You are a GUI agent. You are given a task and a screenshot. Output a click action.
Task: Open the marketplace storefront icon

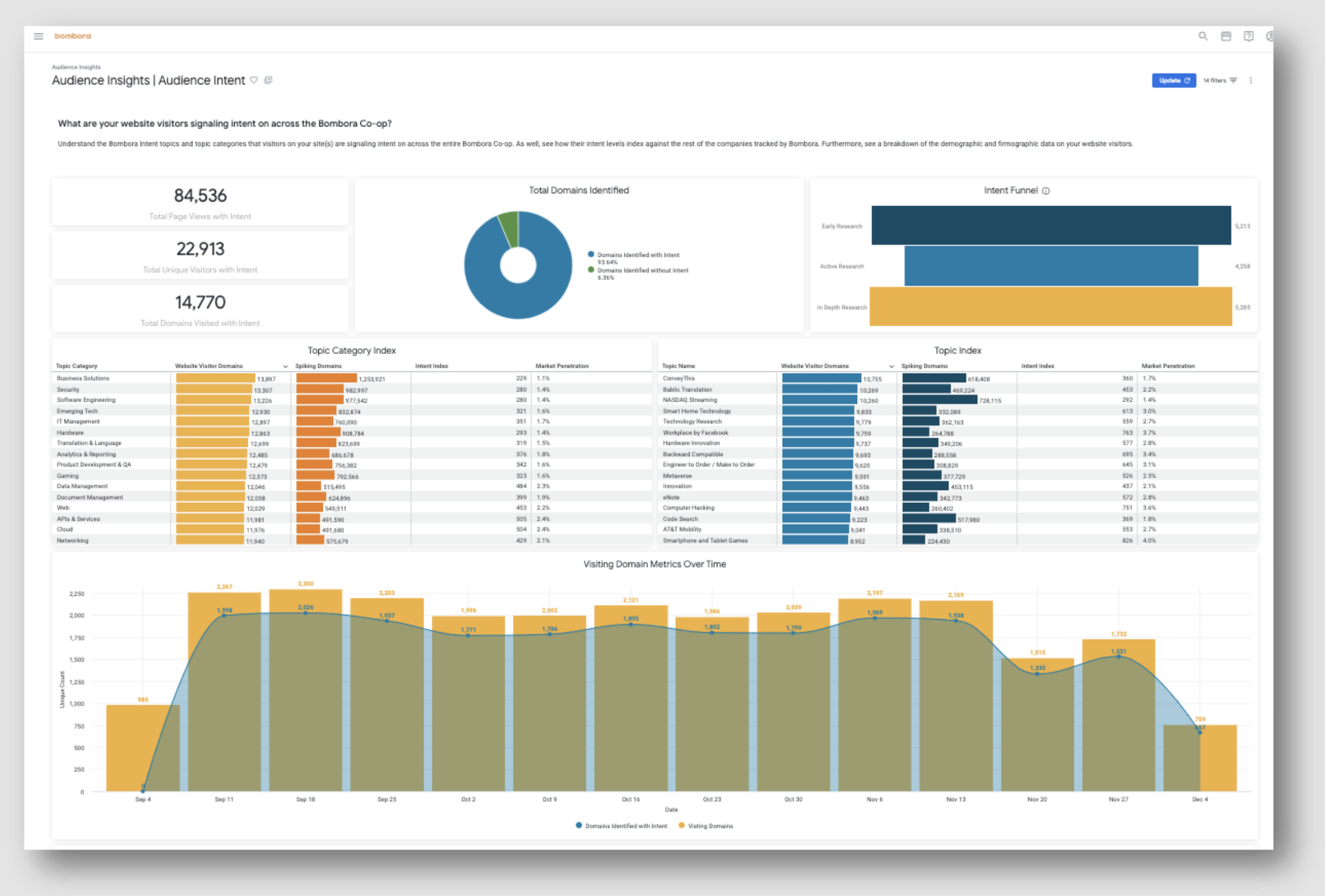point(1226,36)
